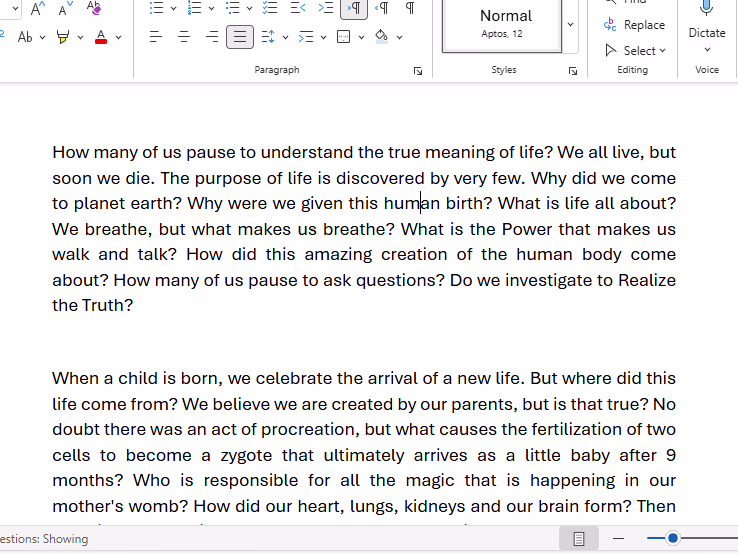Click the line spacing button
The height and width of the screenshot is (554, 738).
(x=268, y=37)
